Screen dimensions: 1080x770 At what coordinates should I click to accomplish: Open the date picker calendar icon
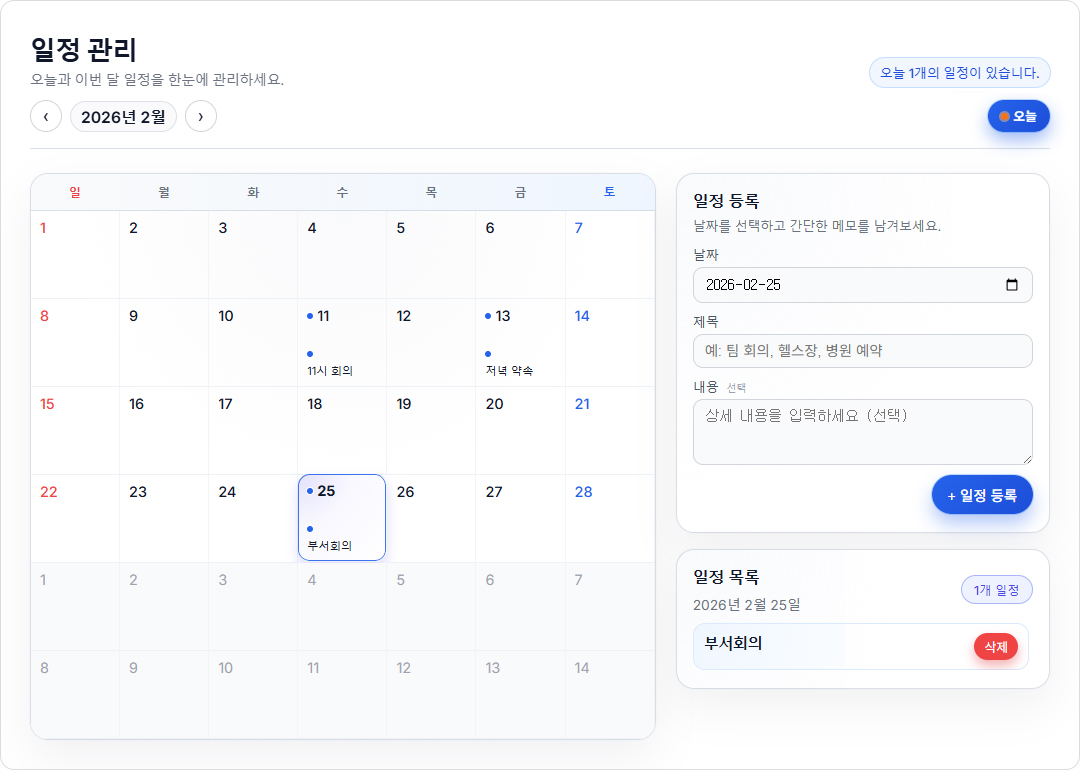pyautogui.click(x=1011, y=285)
